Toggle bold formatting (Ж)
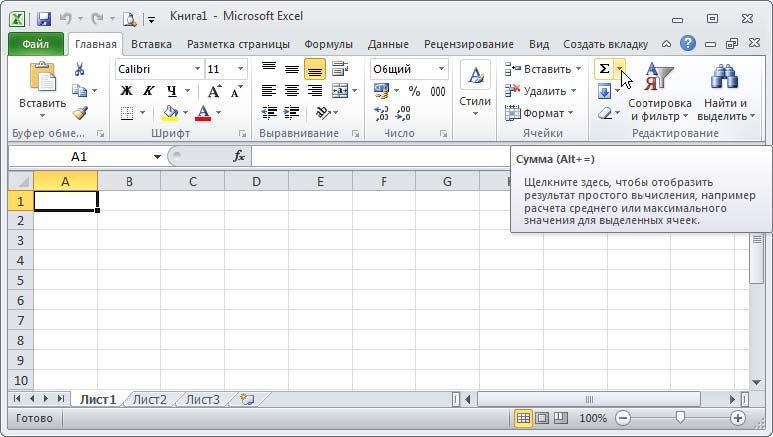The width and height of the screenshot is (773, 437). click(x=126, y=91)
